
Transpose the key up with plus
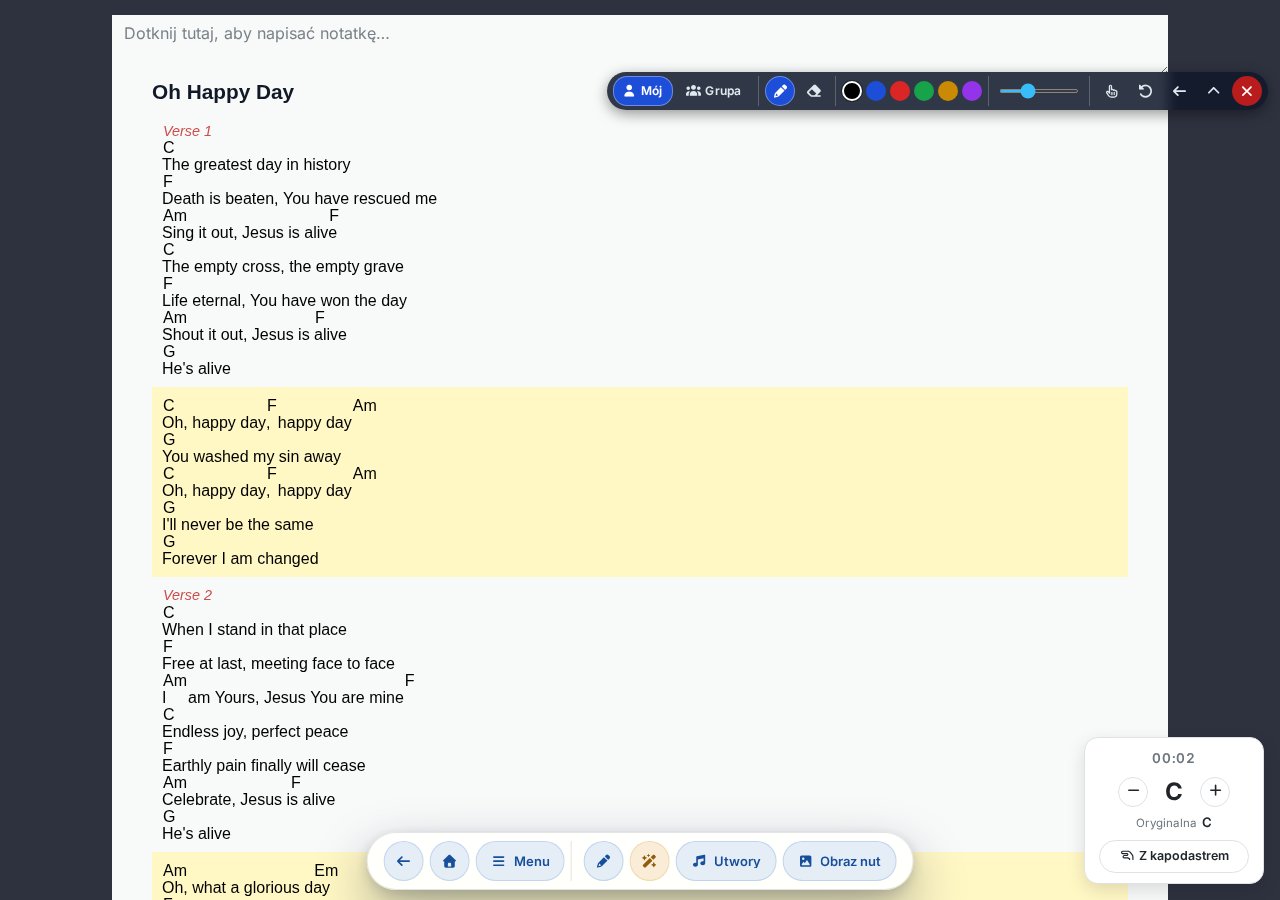tap(1215, 791)
